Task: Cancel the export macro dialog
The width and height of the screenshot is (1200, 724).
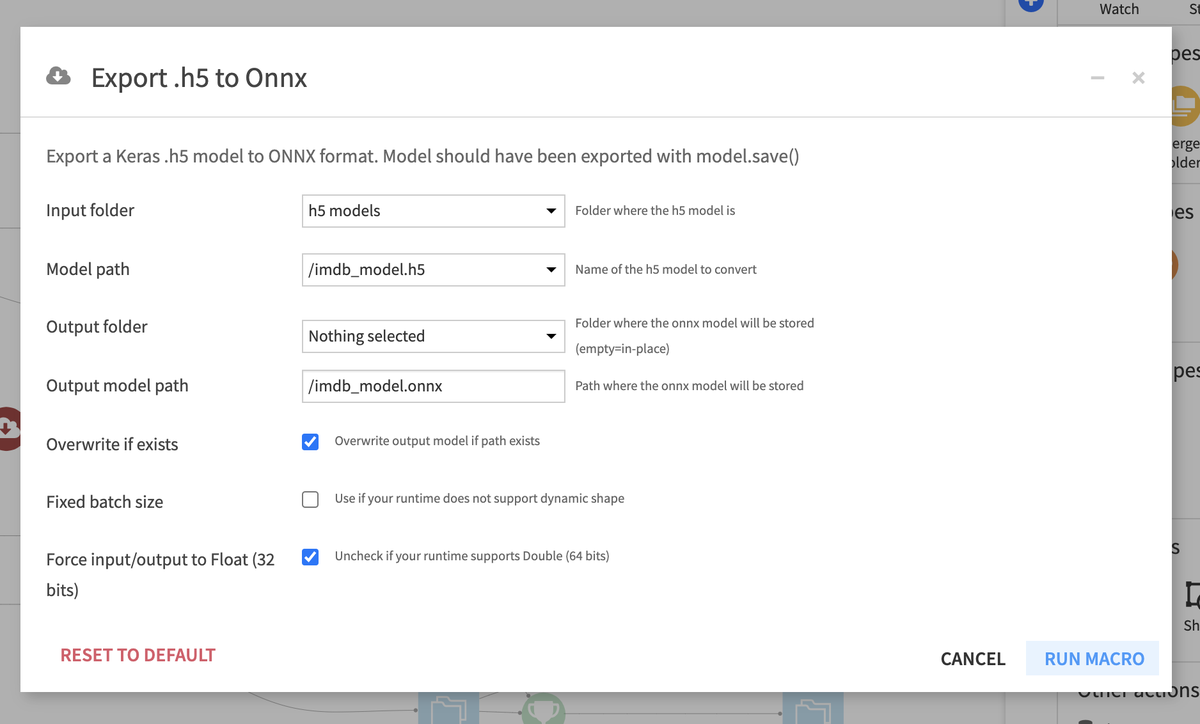Action: click(x=973, y=659)
